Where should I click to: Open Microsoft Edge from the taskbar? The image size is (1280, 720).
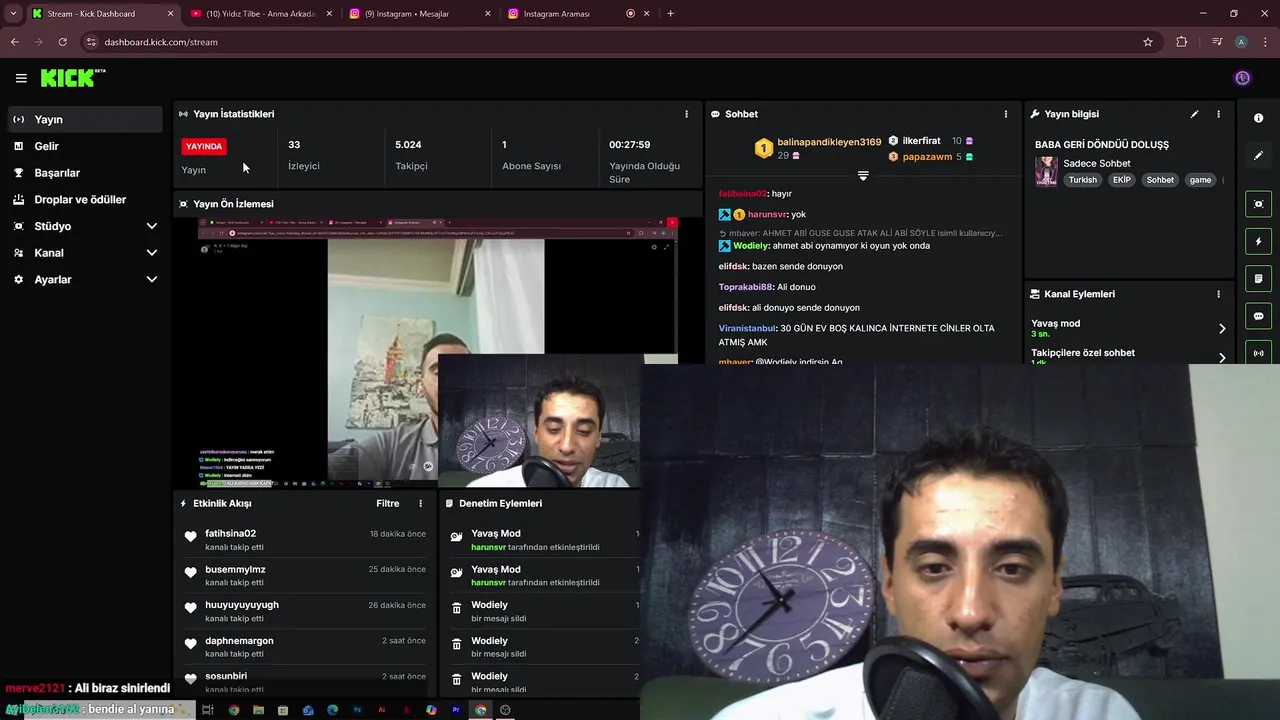click(x=332, y=710)
